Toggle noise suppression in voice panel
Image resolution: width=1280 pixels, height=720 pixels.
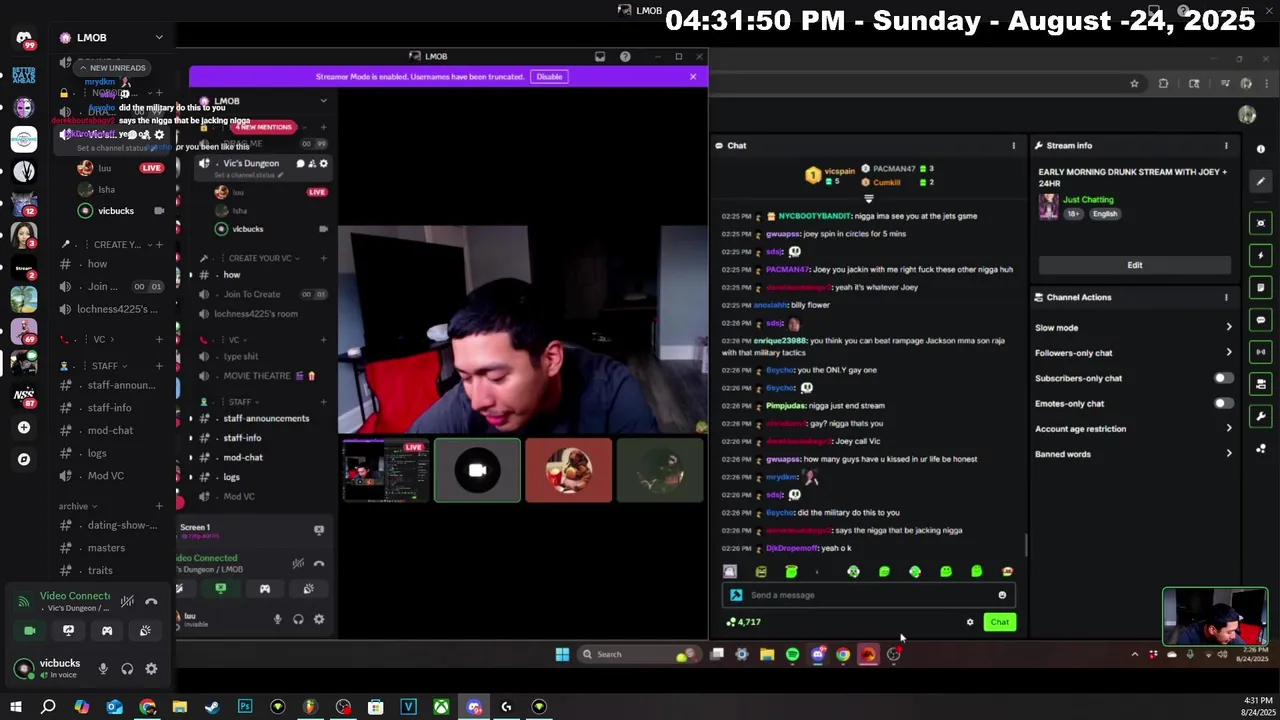(127, 601)
